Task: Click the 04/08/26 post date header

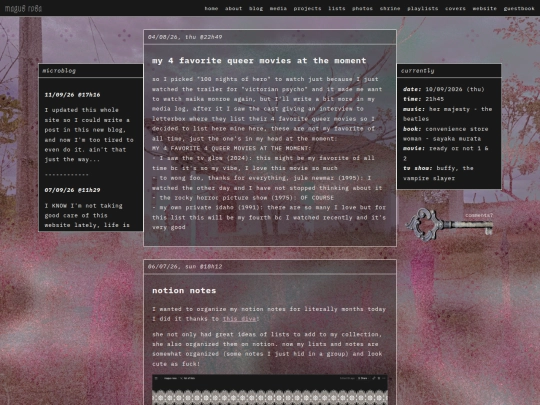Action: [185, 37]
